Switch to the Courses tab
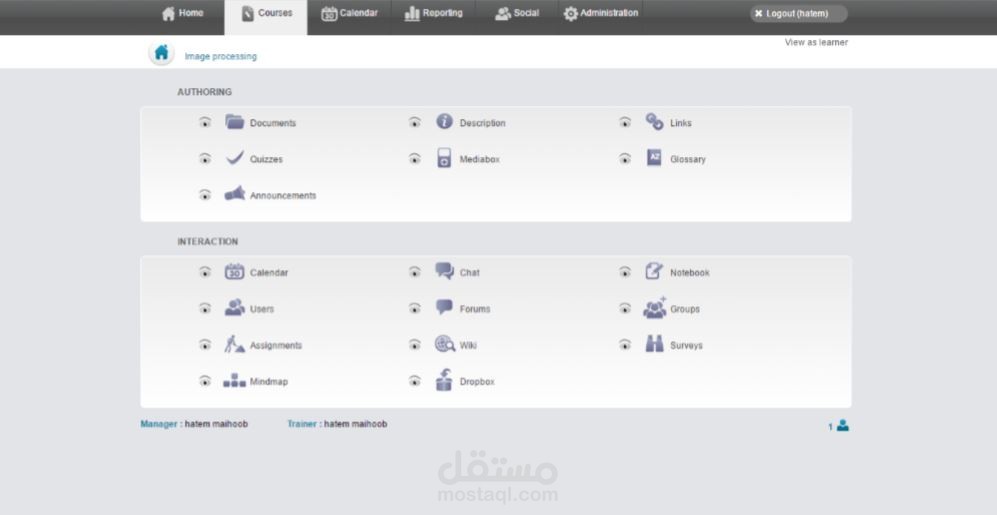The width and height of the screenshot is (997, 515). pos(266,17)
